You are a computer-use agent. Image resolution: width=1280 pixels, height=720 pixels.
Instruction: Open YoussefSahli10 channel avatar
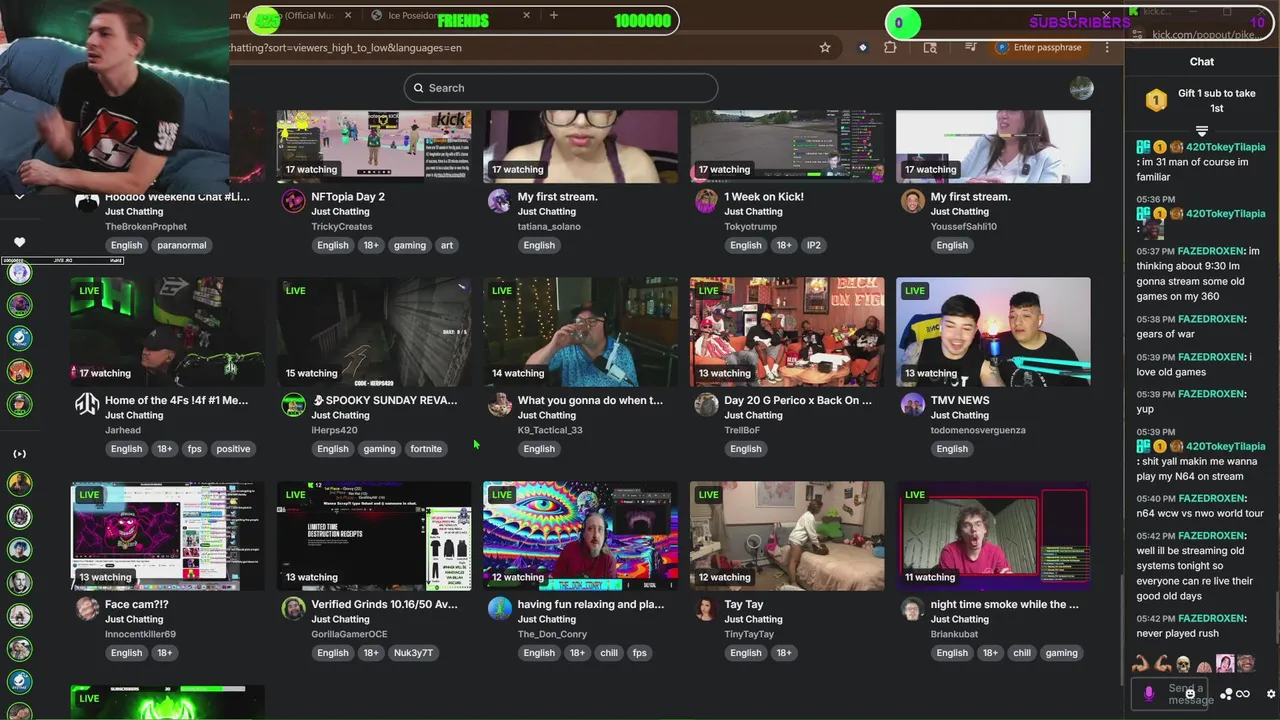[x=912, y=201]
